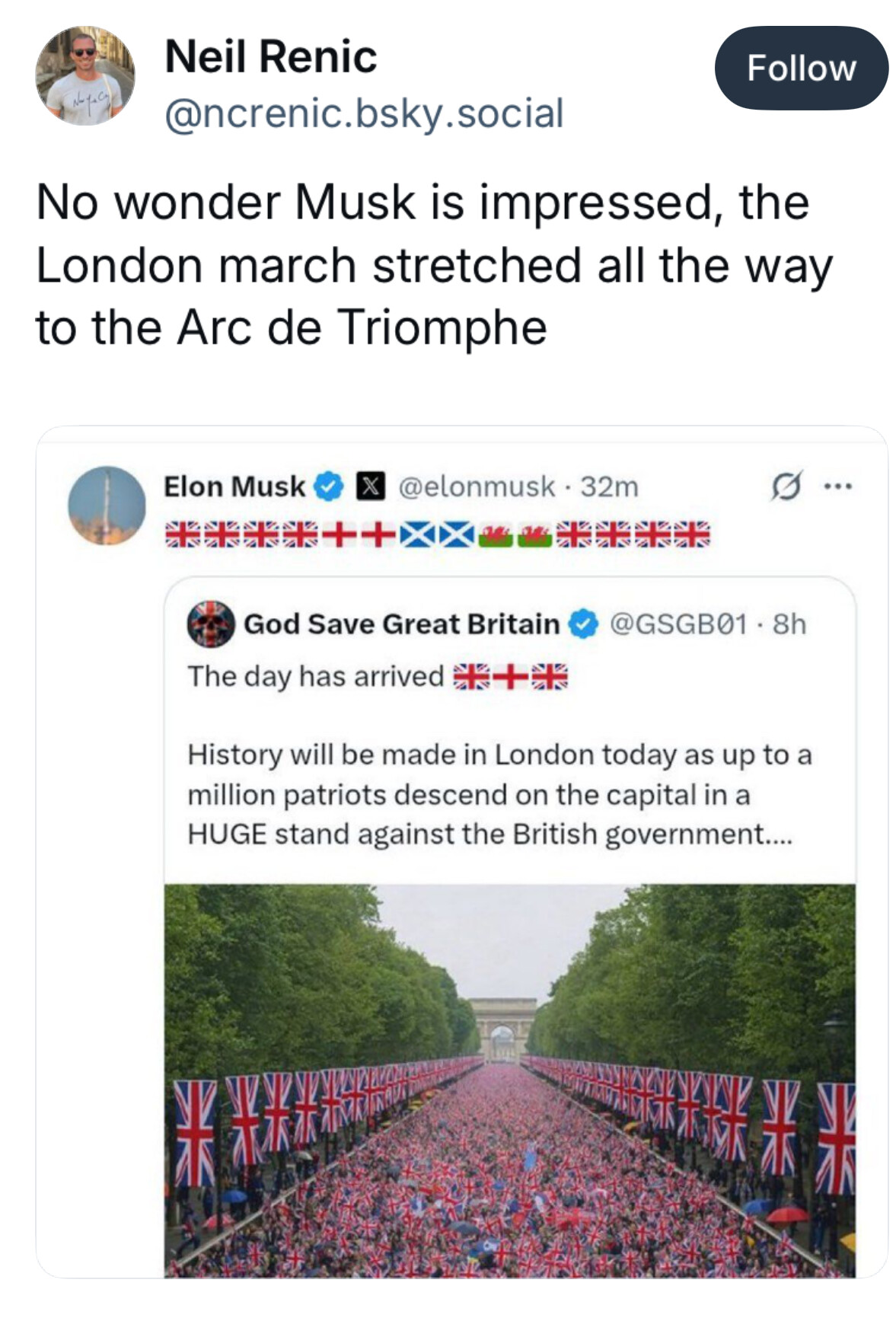Click God Save Great Britain's verified badge
This screenshot has height=1321, width=896.
(584, 624)
